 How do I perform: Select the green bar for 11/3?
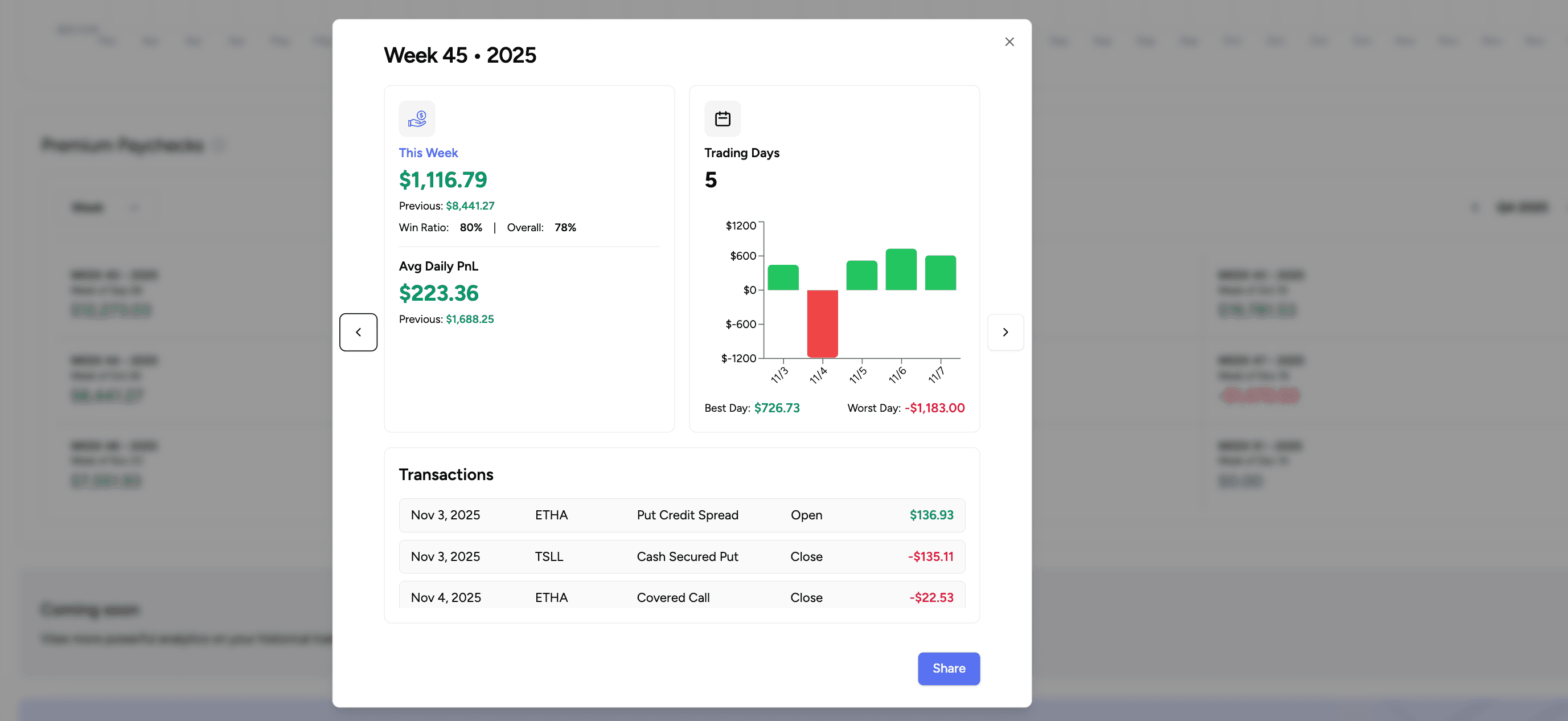(x=782, y=277)
